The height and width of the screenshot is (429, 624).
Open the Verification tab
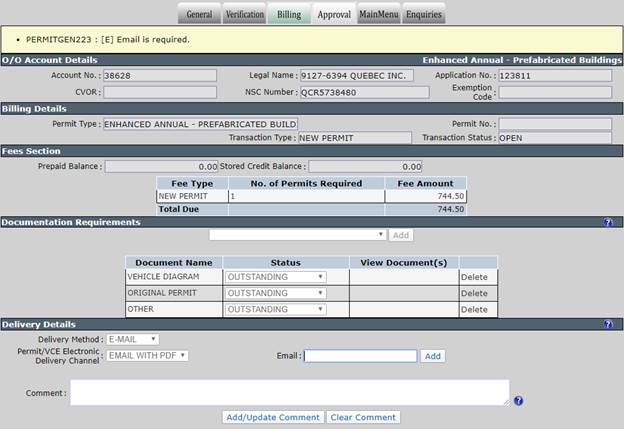click(244, 14)
